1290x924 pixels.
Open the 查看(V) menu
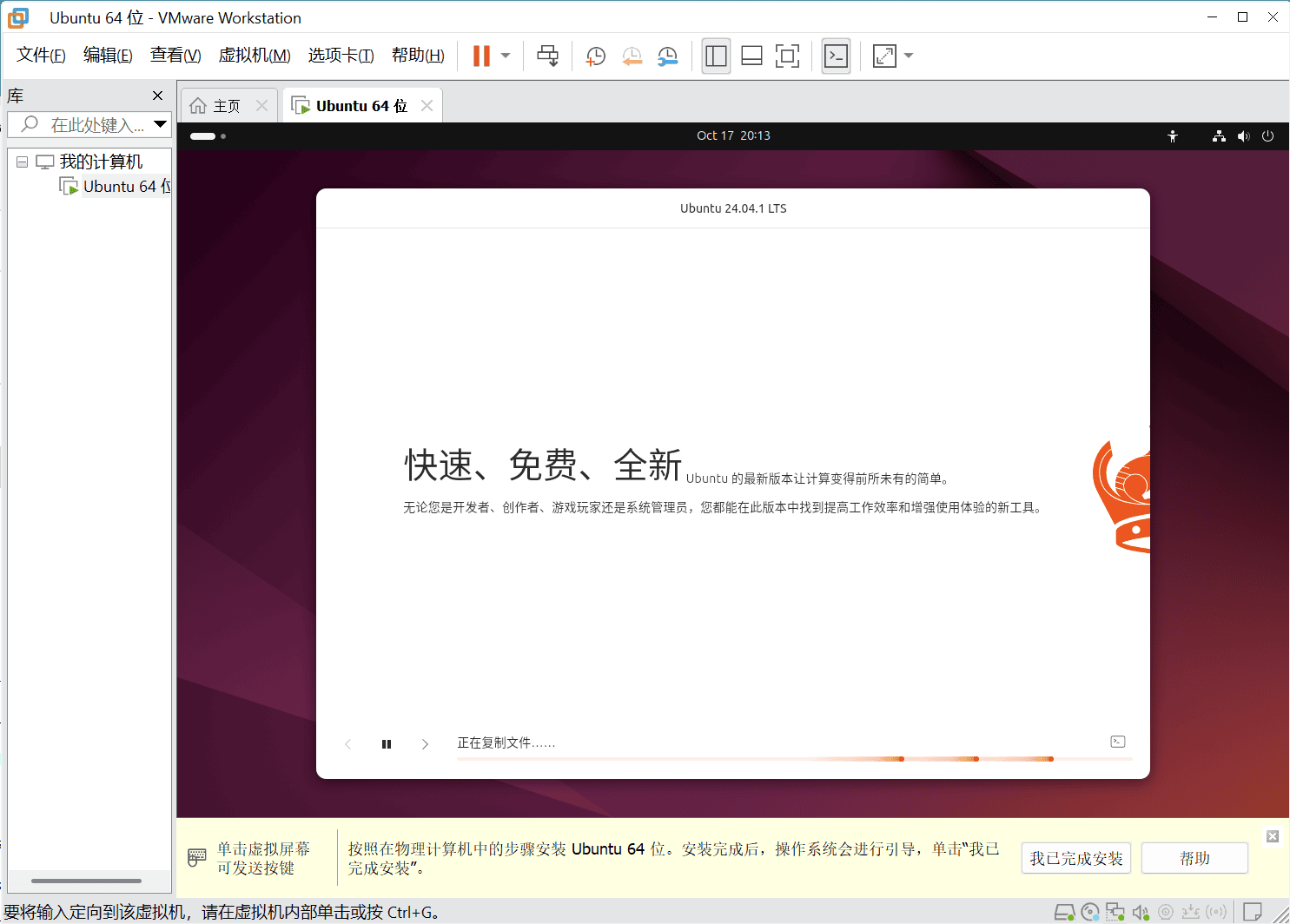pyautogui.click(x=175, y=56)
